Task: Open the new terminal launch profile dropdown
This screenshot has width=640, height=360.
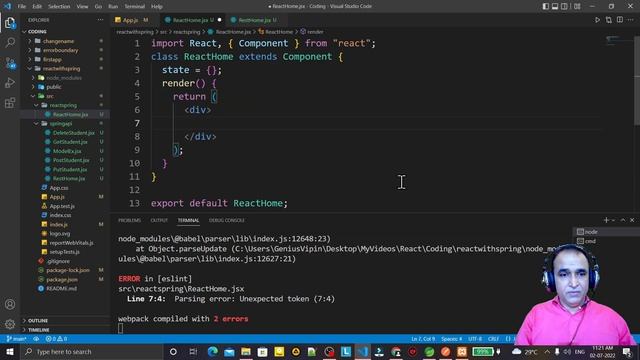Action: [613, 220]
